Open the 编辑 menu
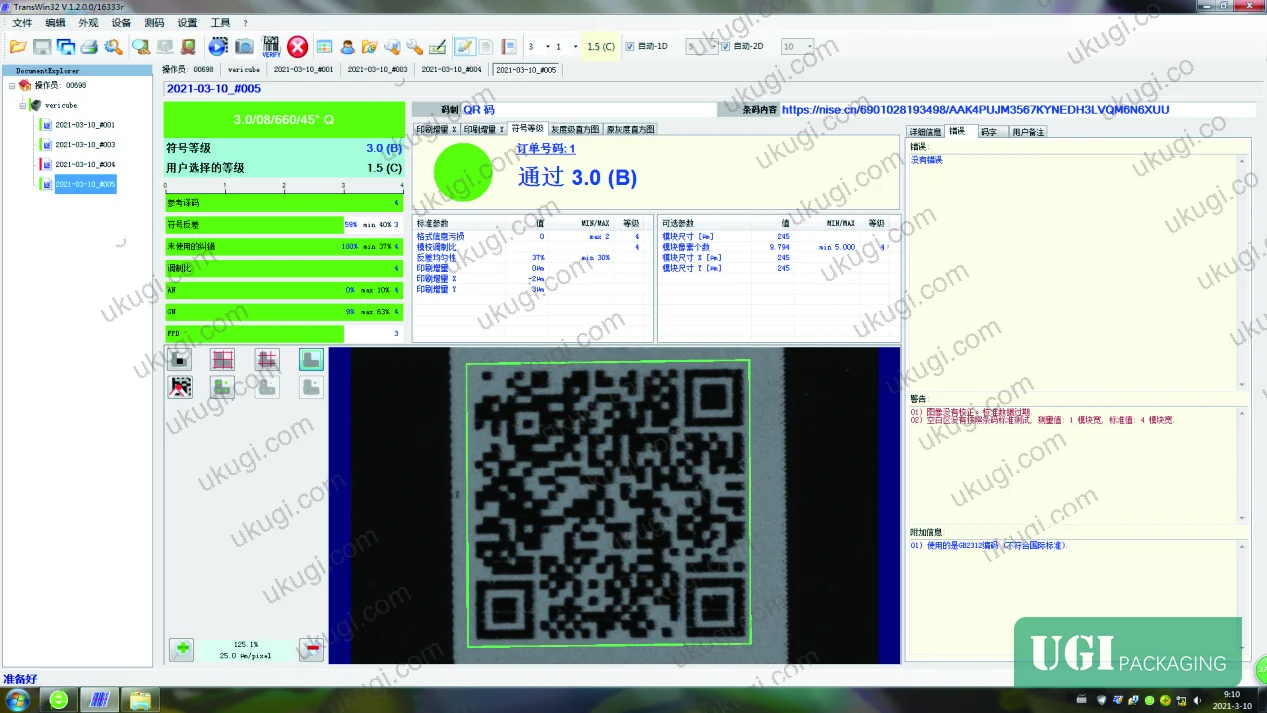Image resolution: width=1267 pixels, height=713 pixels. tap(55, 22)
